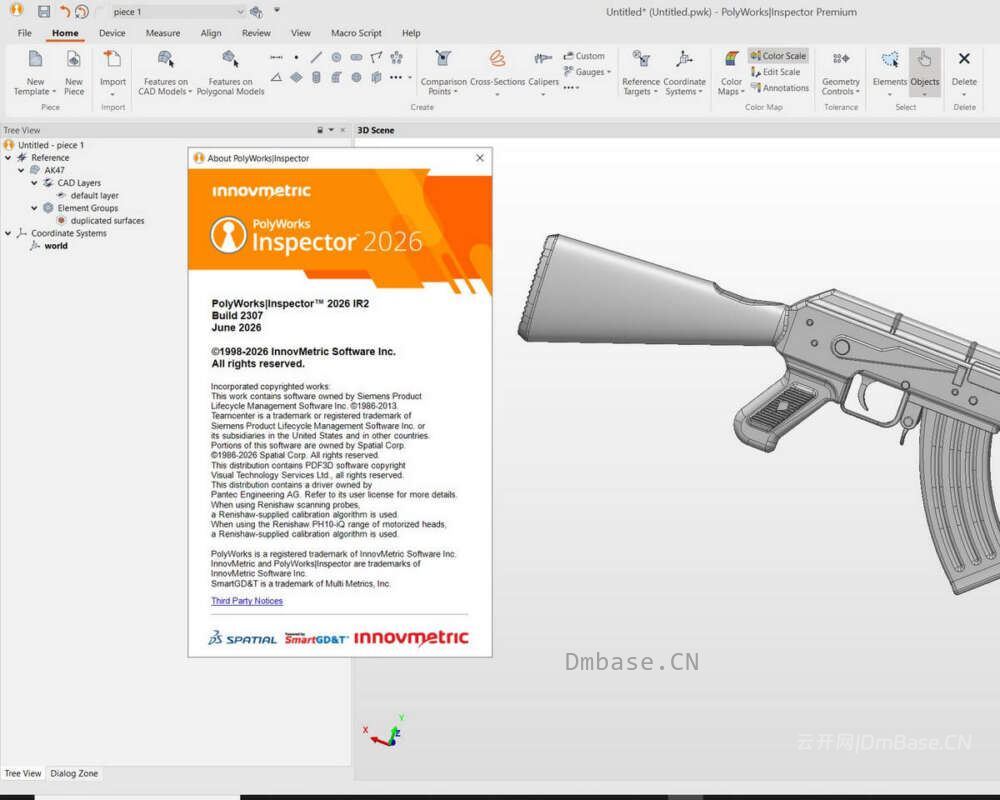1000x800 pixels.
Task: Select the distance feature icon
Action: [276, 57]
